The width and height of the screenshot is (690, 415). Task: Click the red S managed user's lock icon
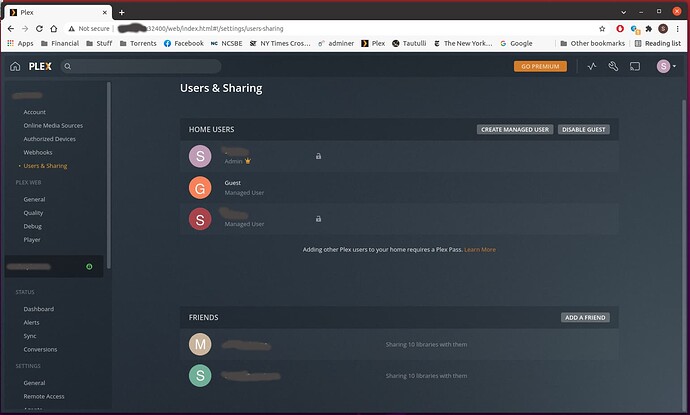[318, 219]
